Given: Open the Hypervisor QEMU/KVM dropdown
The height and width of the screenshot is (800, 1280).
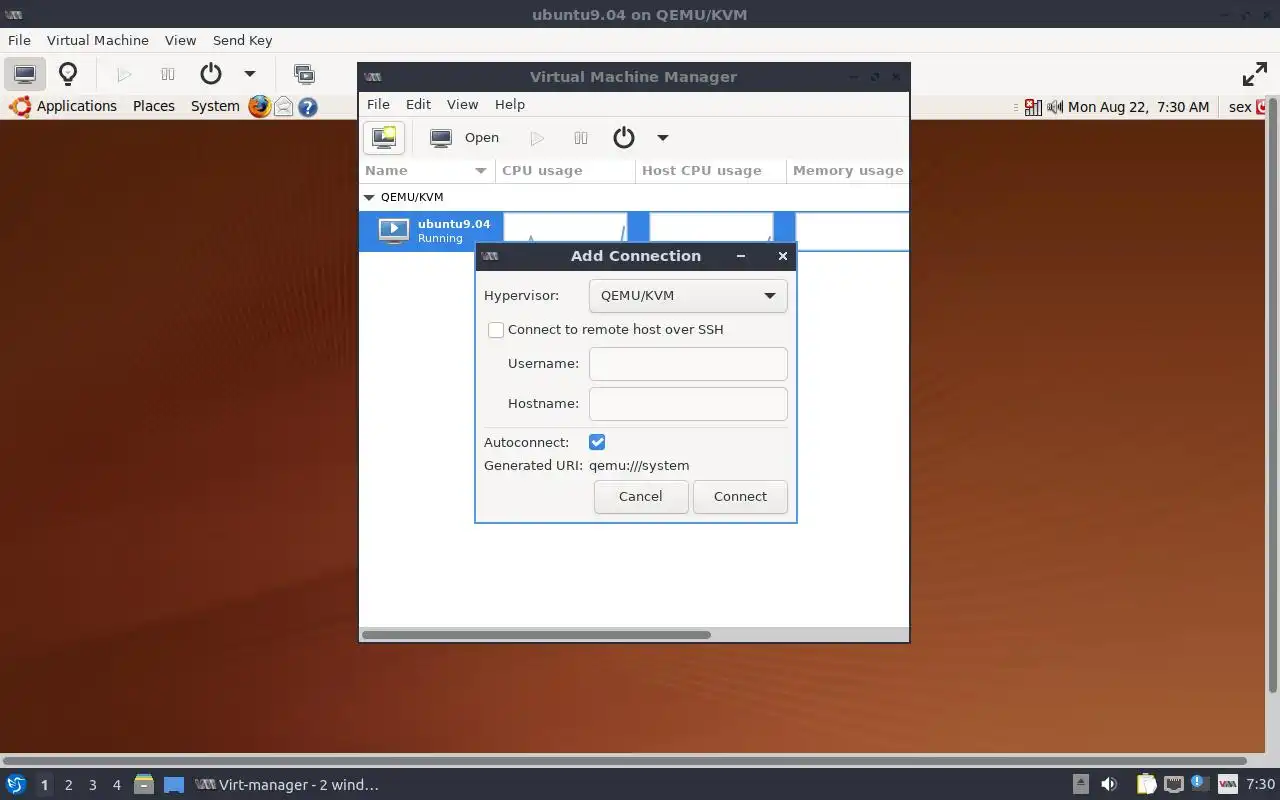Looking at the screenshot, I should coord(688,296).
